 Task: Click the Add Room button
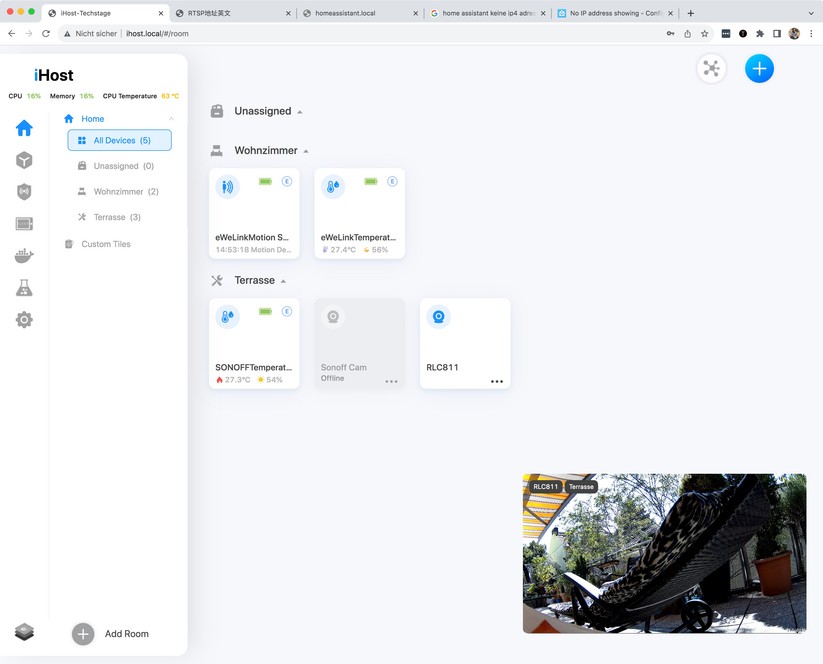click(x=107, y=633)
